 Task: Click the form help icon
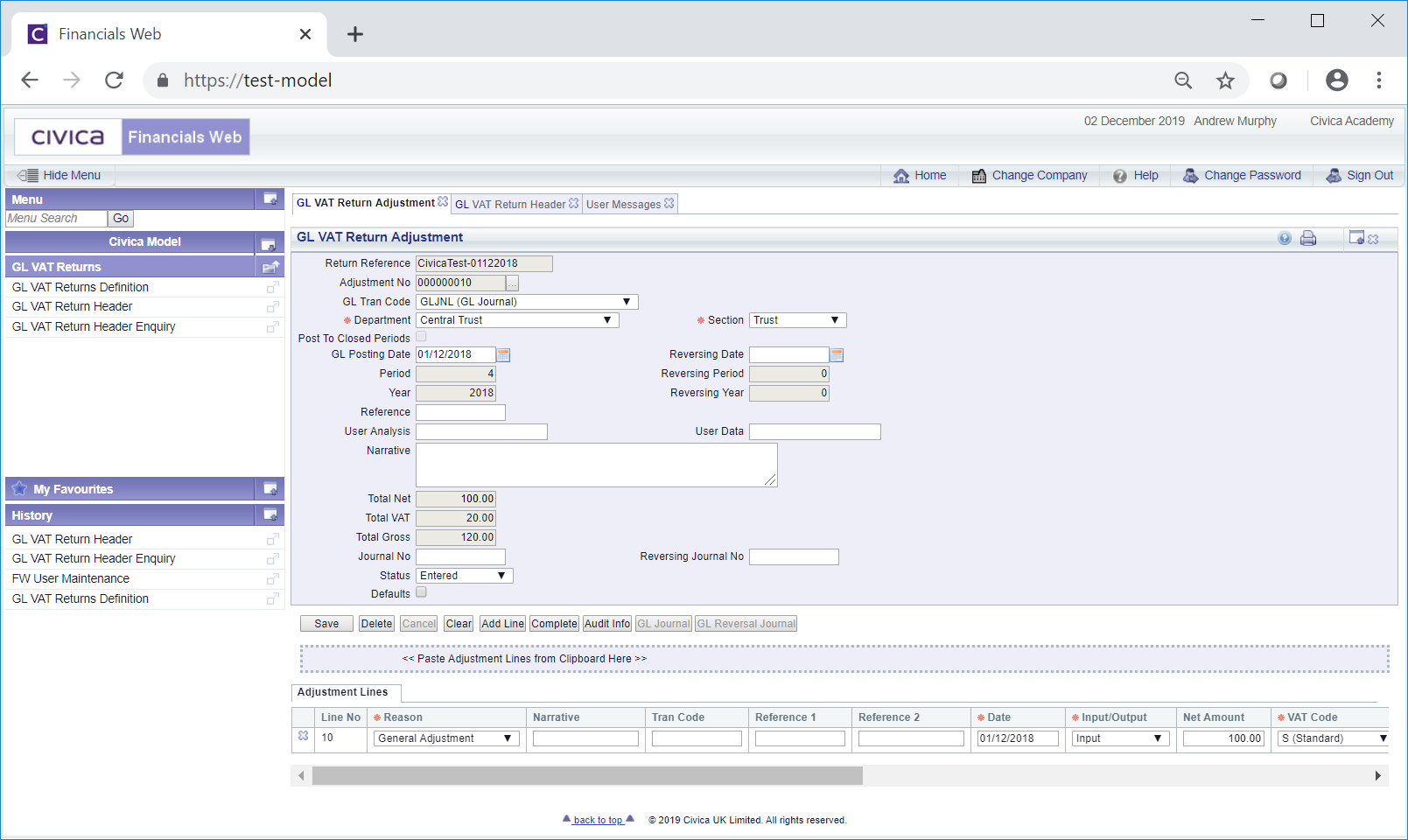(1285, 238)
